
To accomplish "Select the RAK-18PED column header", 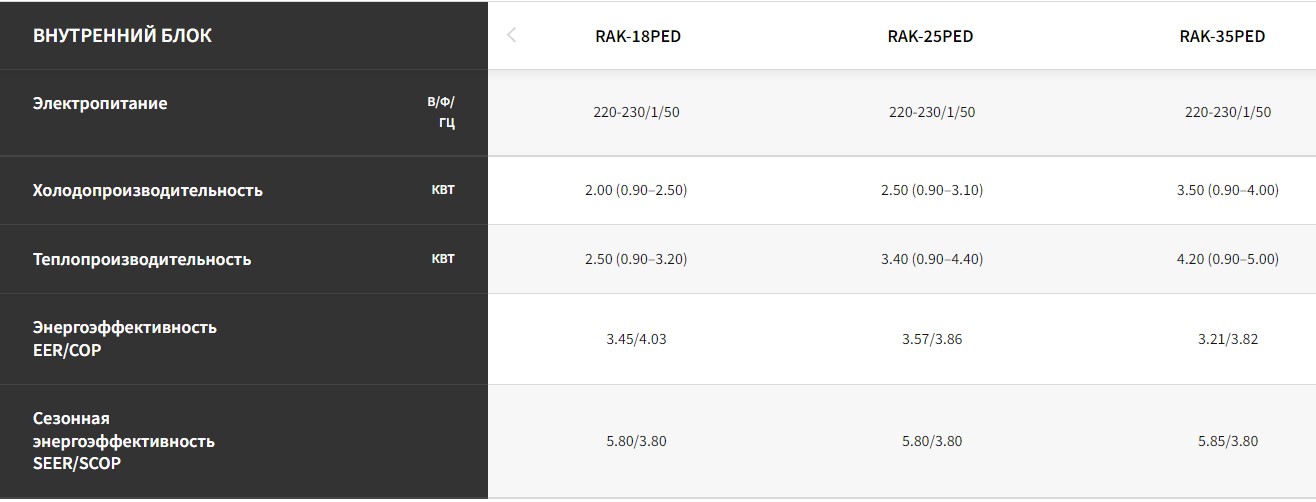I will click(x=638, y=36).
